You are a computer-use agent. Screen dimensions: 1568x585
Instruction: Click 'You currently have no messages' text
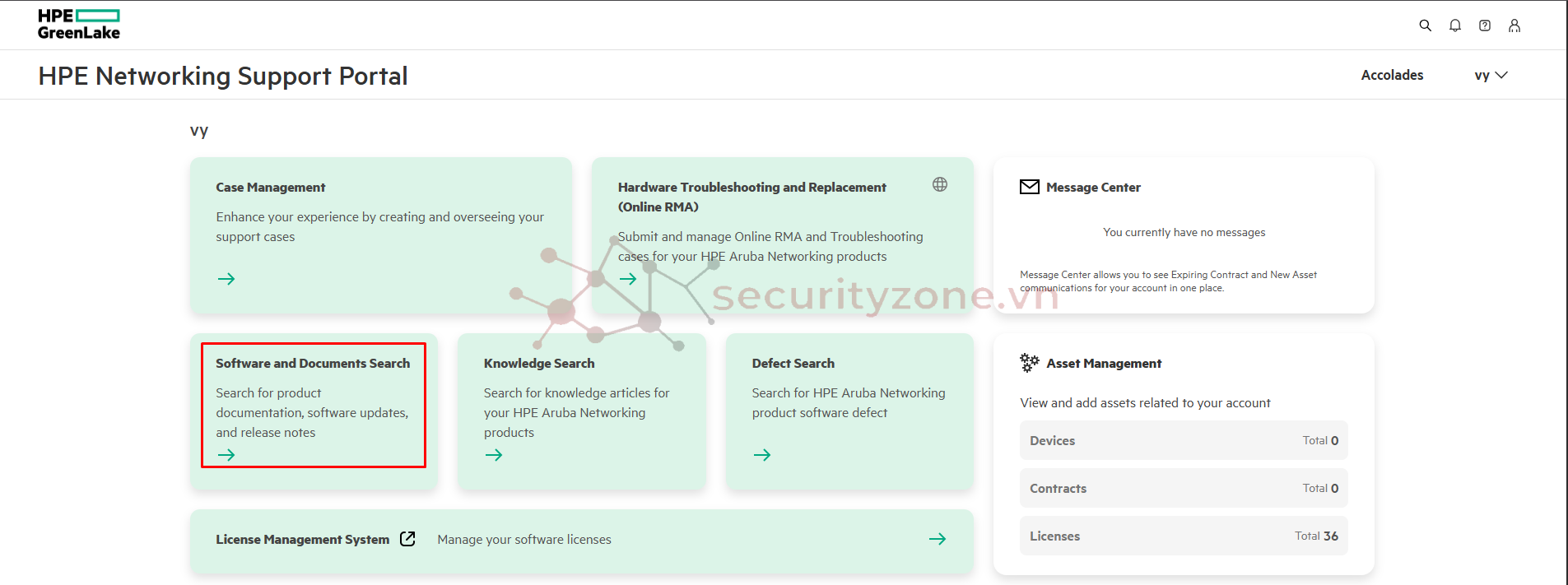(1184, 233)
